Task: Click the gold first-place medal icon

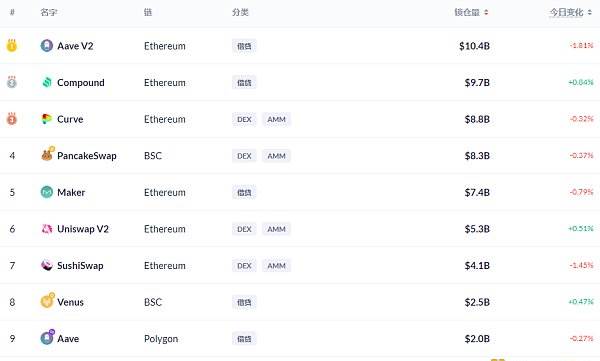Action: pos(12,46)
